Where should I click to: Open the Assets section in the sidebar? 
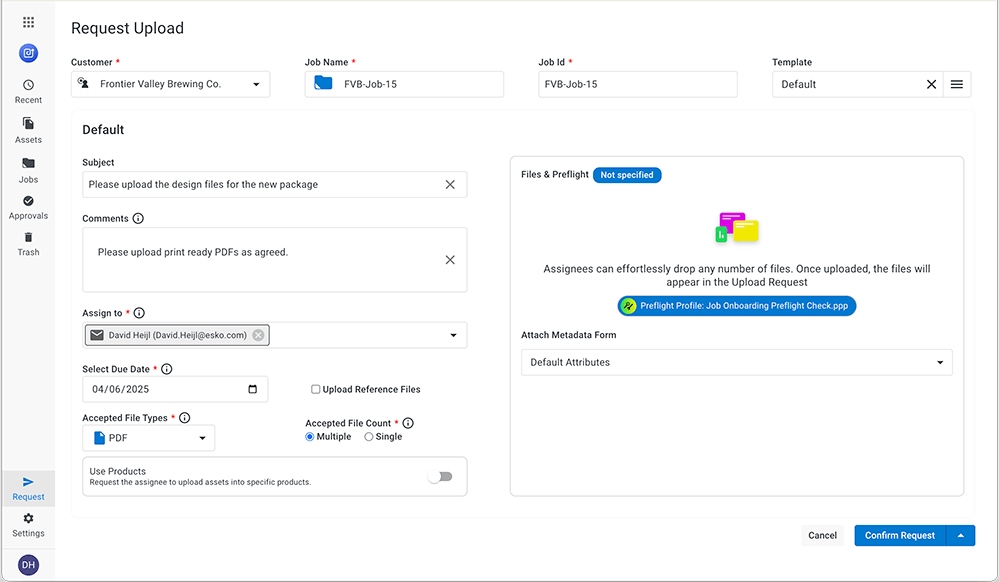28,130
